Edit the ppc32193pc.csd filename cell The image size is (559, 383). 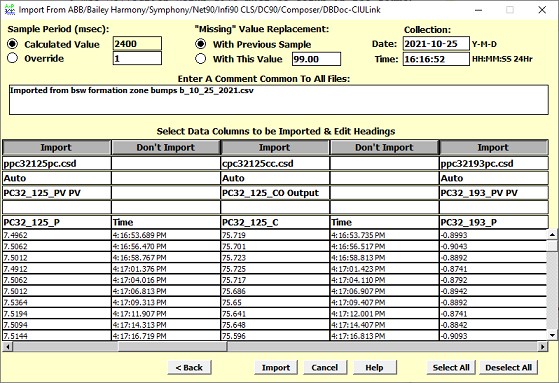coord(494,163)
